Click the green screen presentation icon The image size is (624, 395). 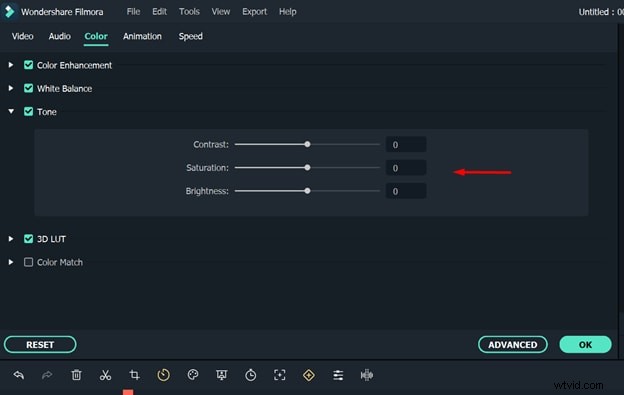(222, 375)
